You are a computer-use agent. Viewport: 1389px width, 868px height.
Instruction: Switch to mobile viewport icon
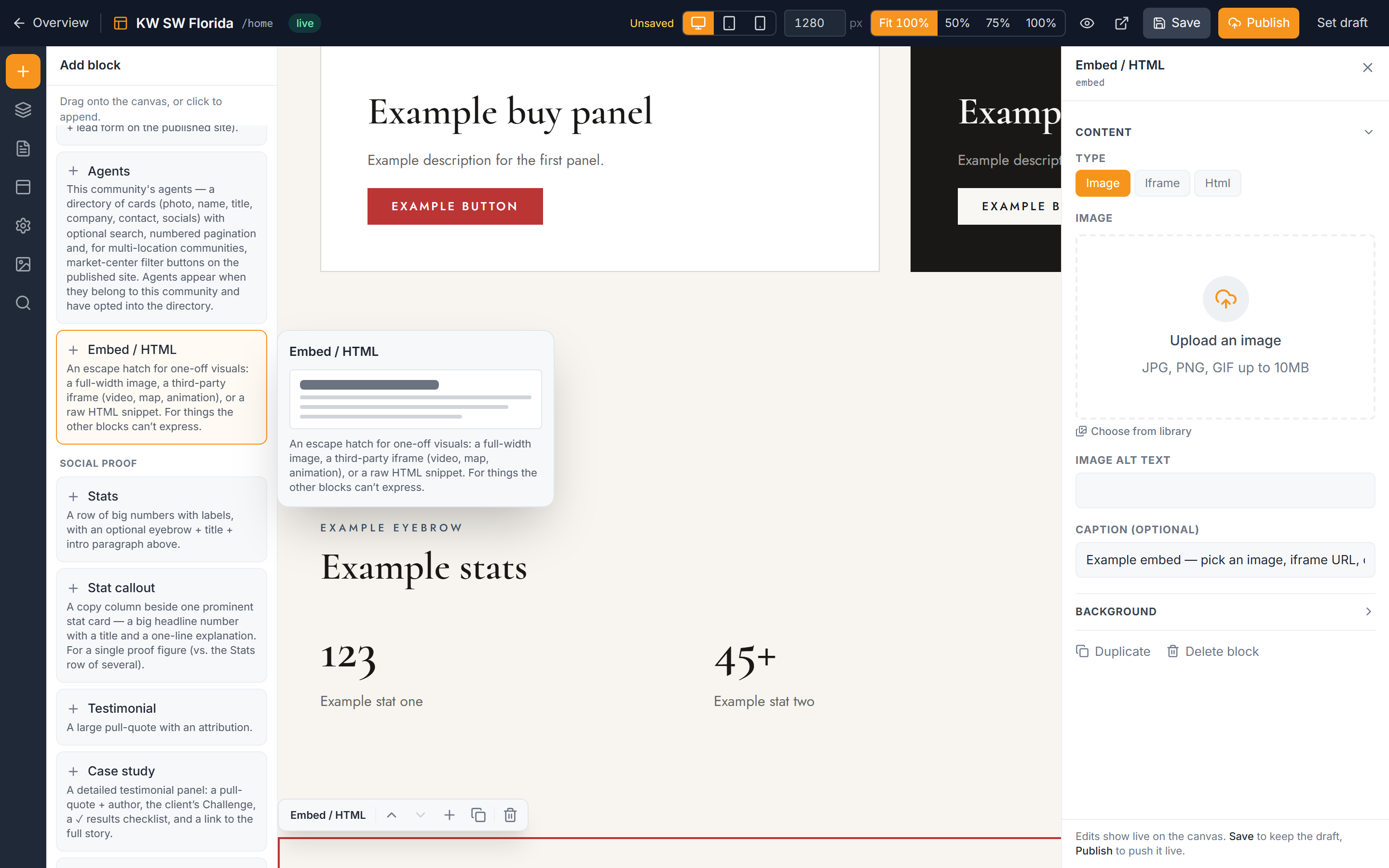pos(759,23)
